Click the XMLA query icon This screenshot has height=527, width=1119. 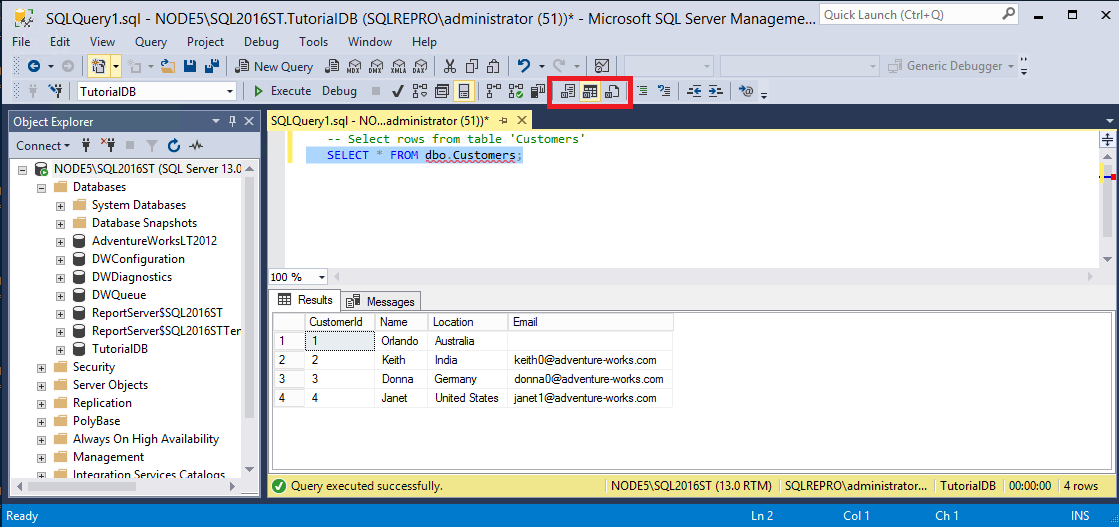(x=398, y=66)
